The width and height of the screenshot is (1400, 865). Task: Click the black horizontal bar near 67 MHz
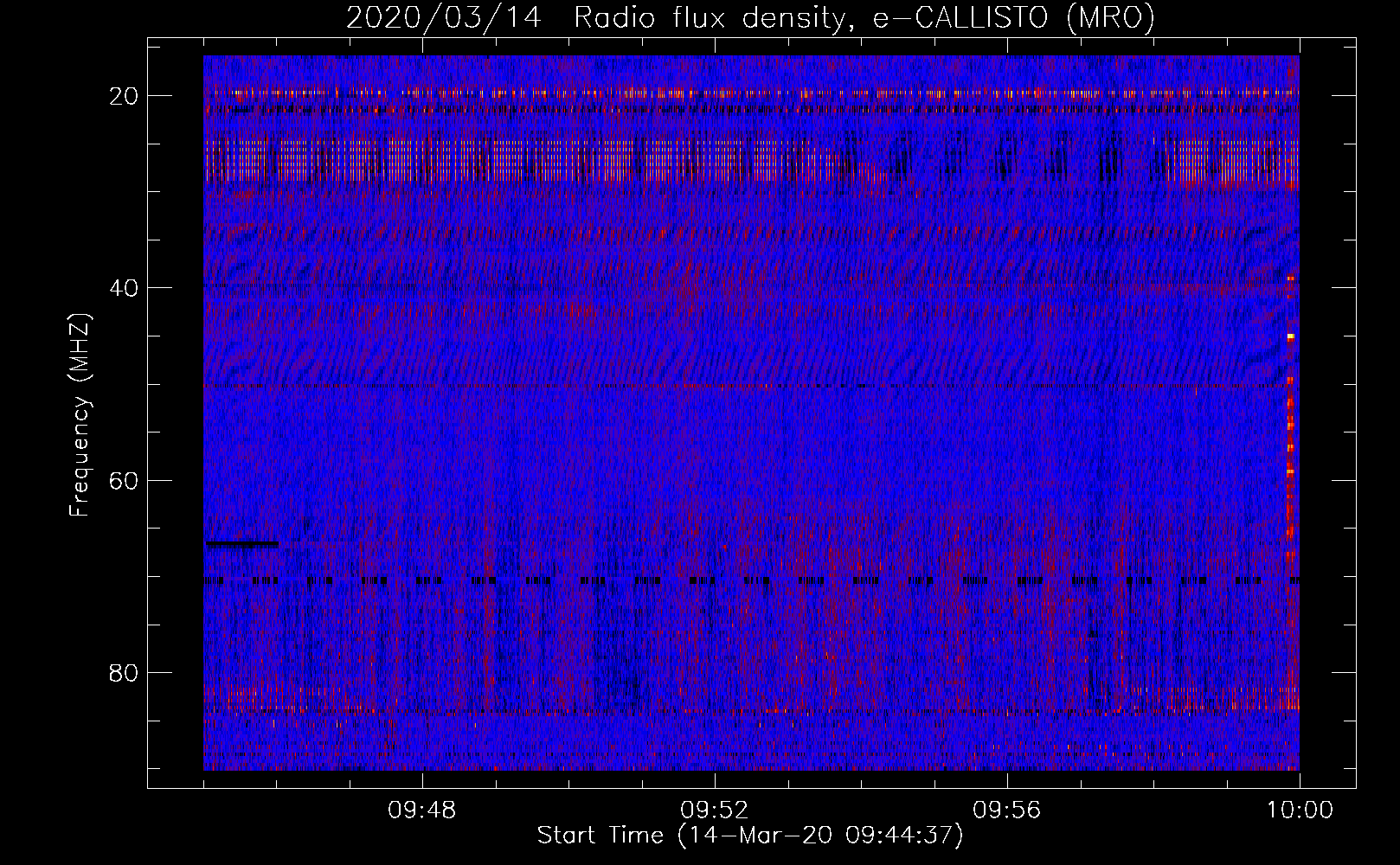pos(241,544)
